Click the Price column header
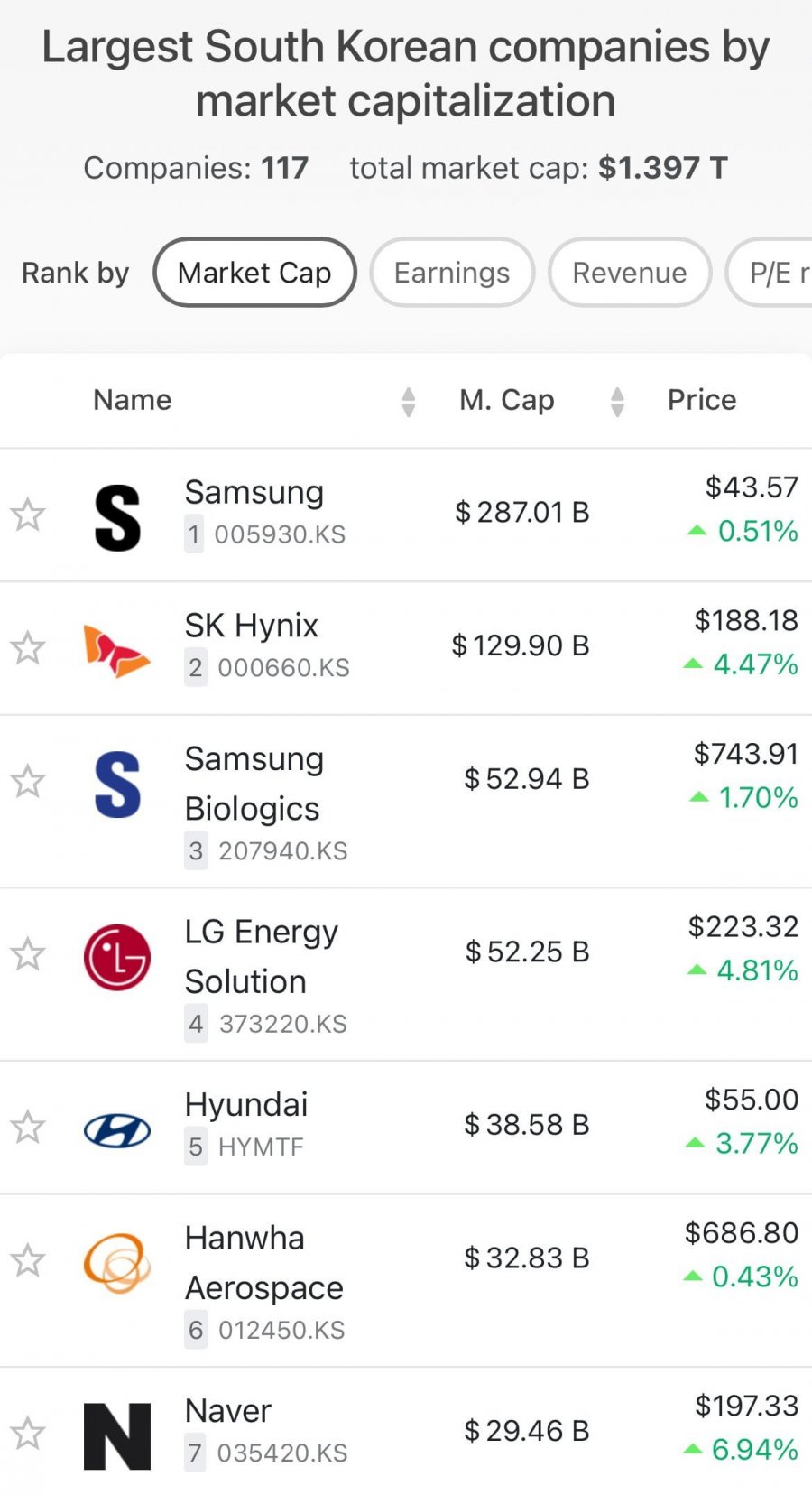This screenshot has height=1495, width=812. coord(702,400)
